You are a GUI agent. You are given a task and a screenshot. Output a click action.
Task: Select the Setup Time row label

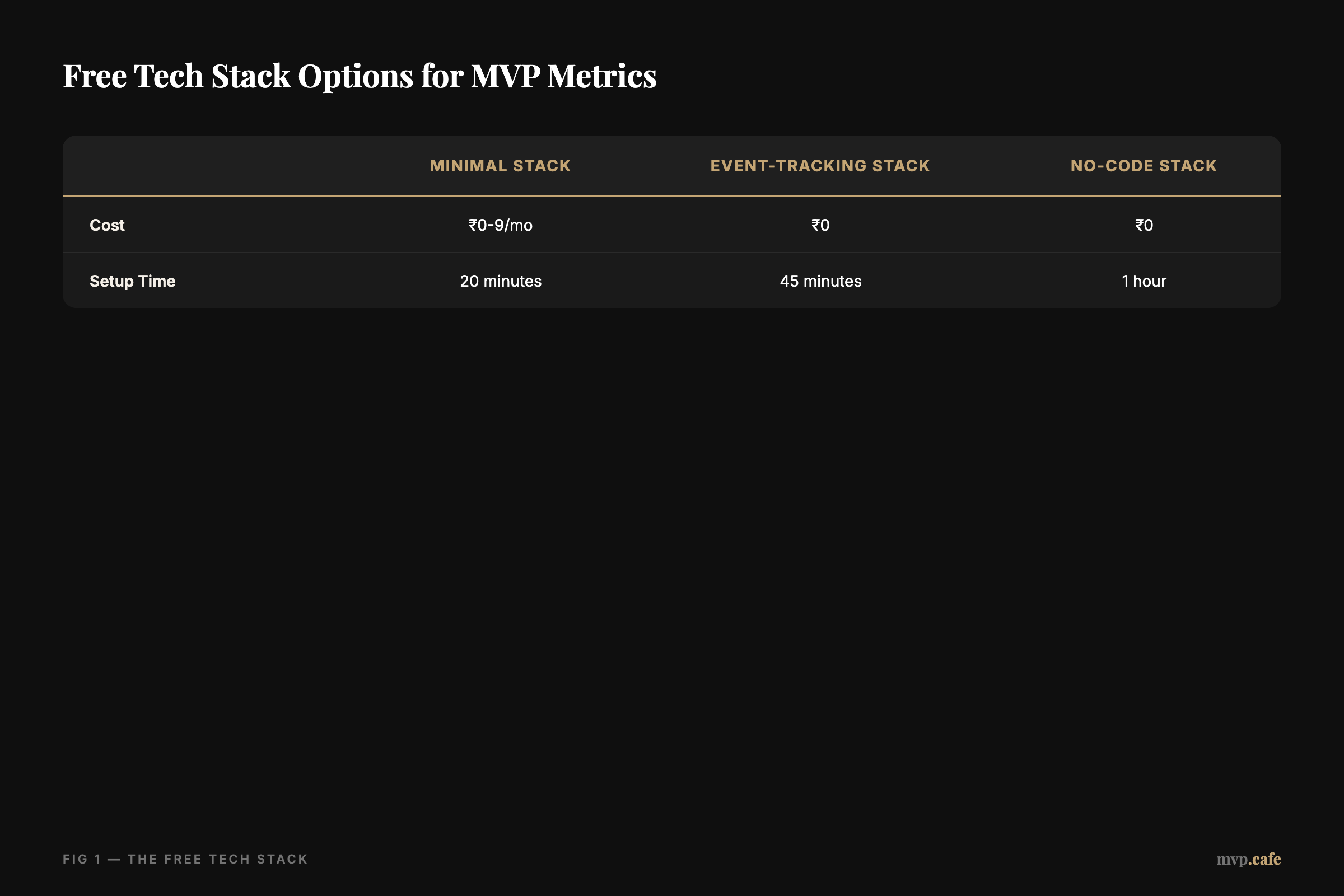[132, 281]
